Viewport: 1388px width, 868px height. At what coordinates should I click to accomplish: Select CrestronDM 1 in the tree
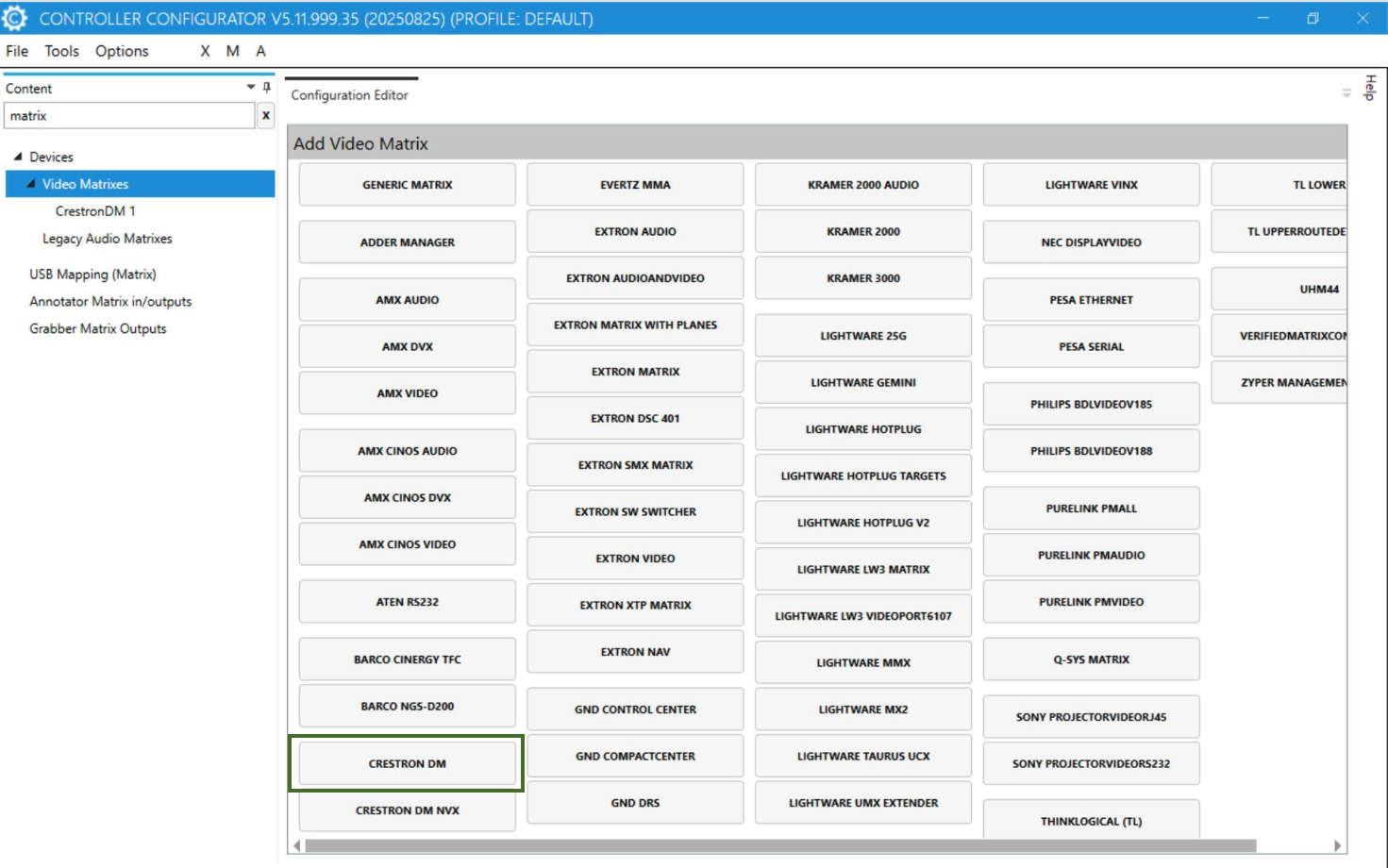tap(95, 211)
